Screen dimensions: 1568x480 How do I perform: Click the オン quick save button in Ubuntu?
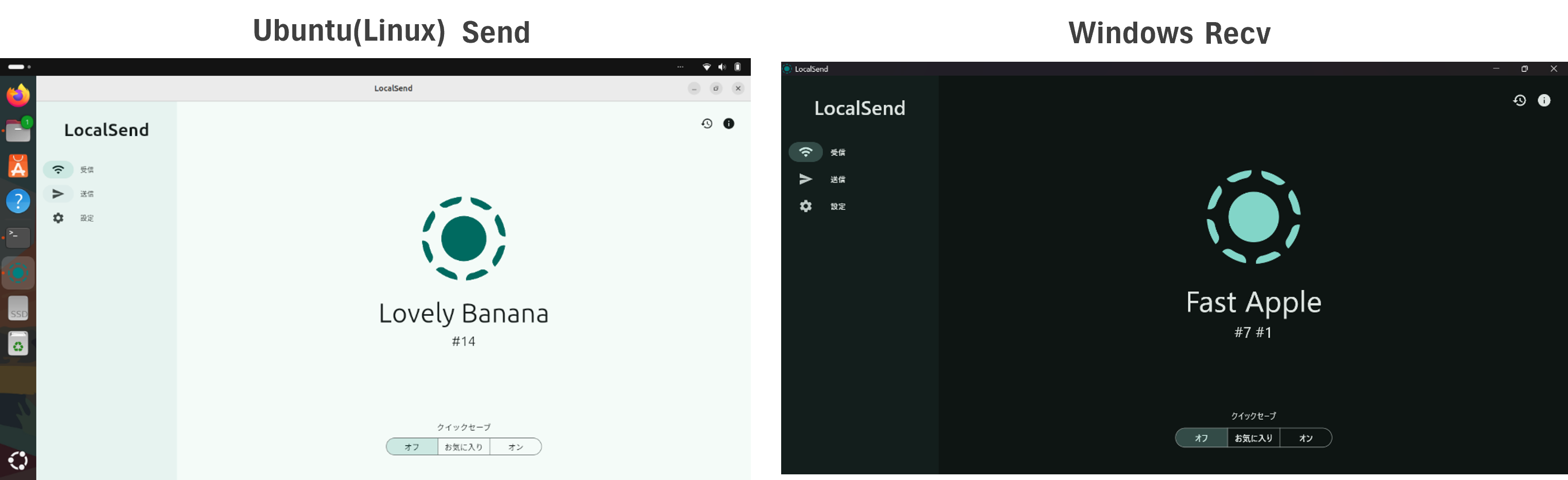(x=515, y=446)
